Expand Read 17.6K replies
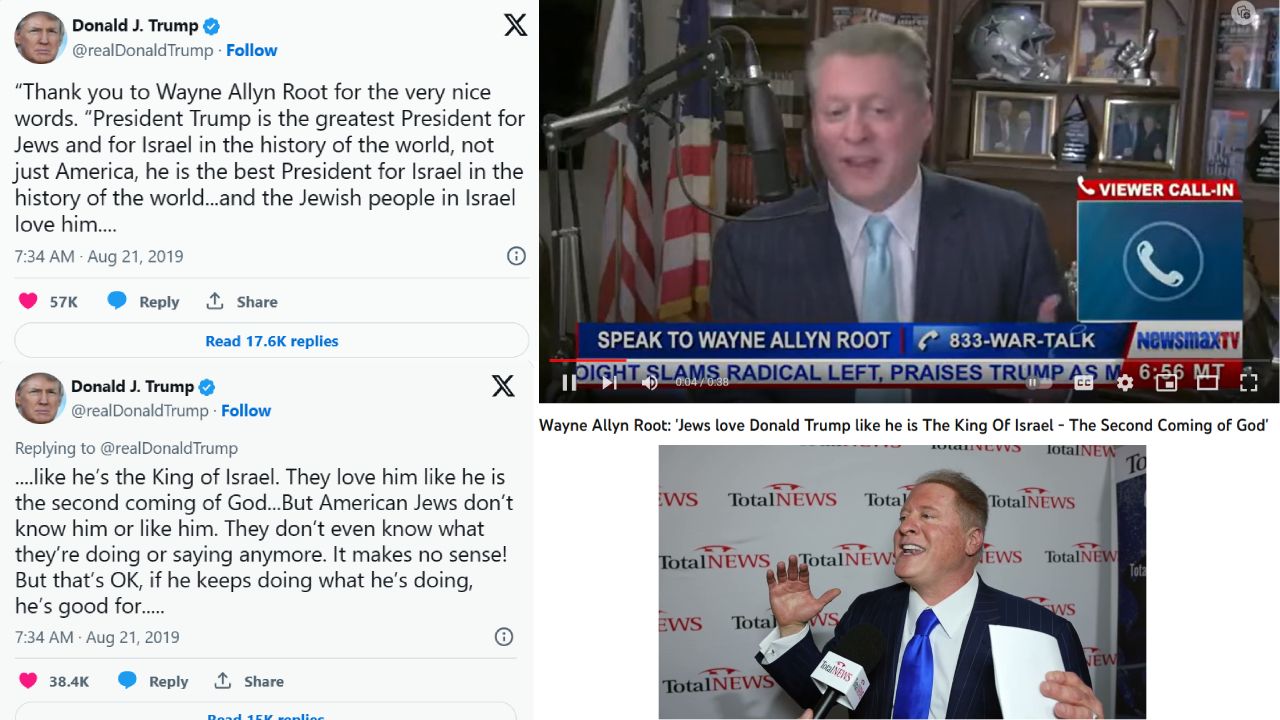 (x=272, y=341)
